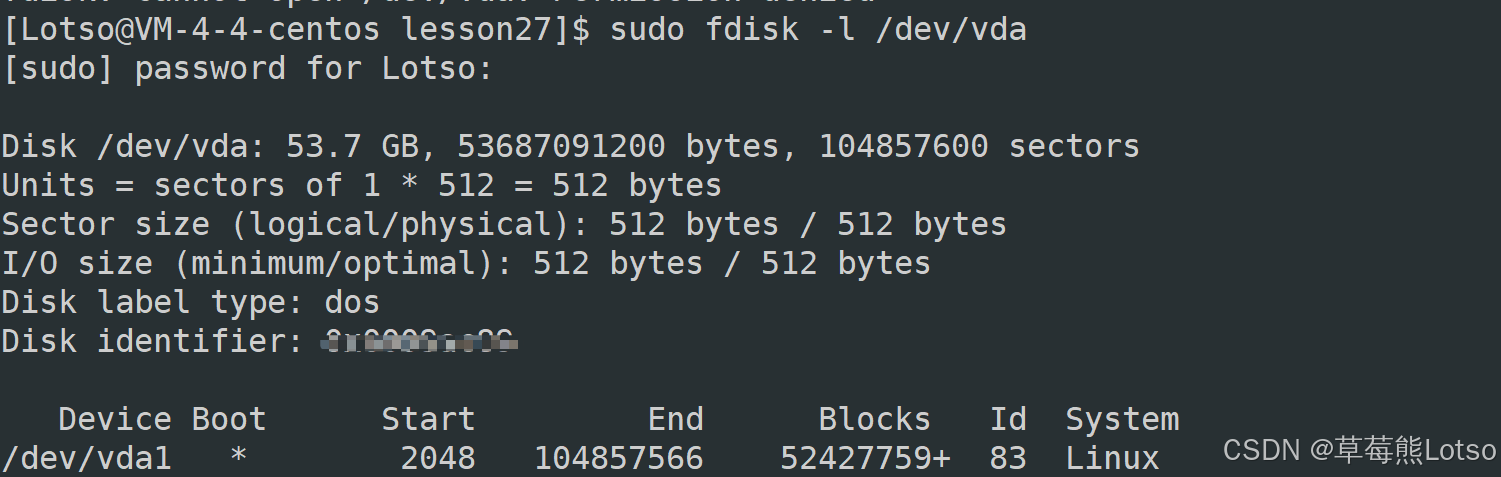1501x477 pixels.
Task: Click the CSDN @草莓熊Lotso watermark
Action: 1359,451
